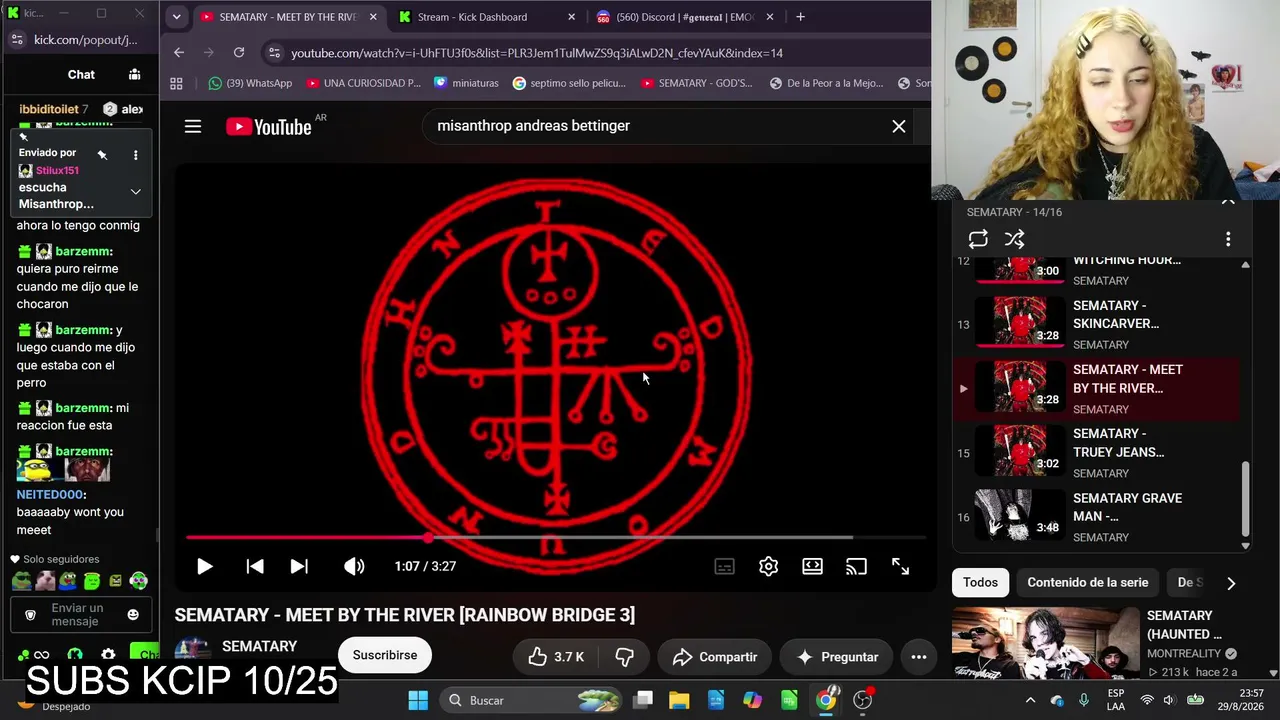Open the miniaturas bookmark

click(466, 83)
